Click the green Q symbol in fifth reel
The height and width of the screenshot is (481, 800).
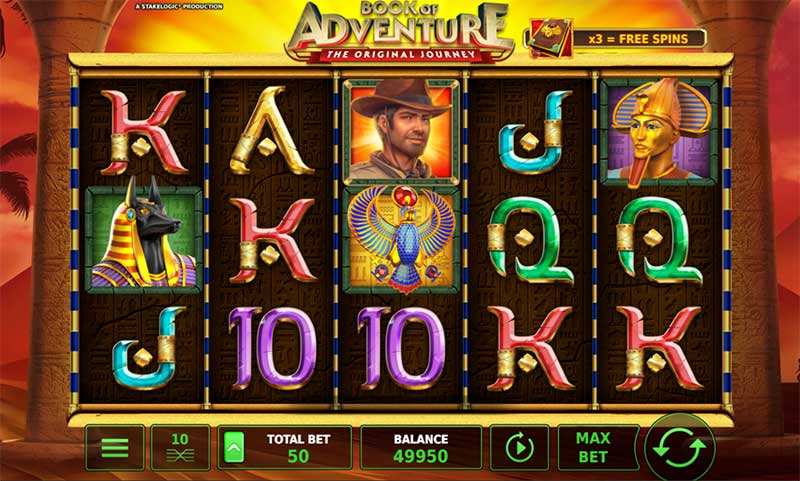click(659, 240)
